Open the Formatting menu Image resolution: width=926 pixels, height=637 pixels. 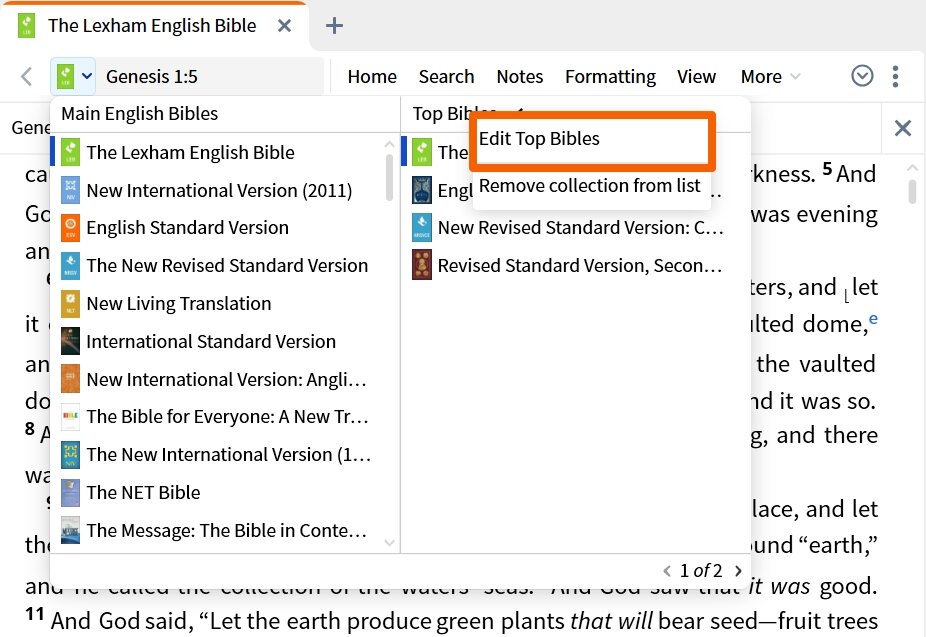610,77
